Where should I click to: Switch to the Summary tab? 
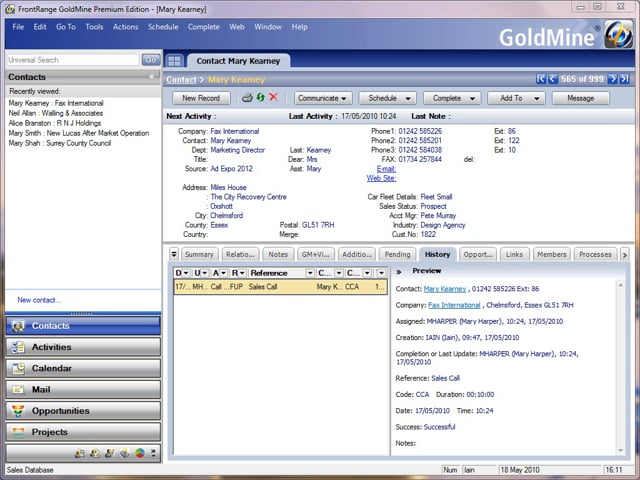click(199, 254)
